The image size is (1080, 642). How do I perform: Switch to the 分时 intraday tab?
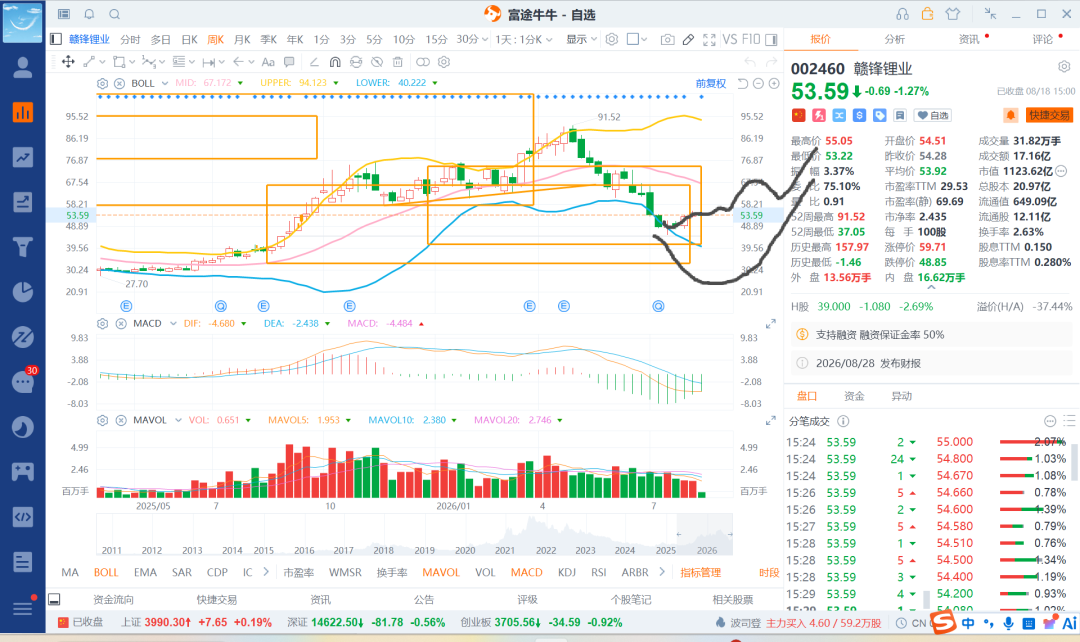tap(130, 39)
